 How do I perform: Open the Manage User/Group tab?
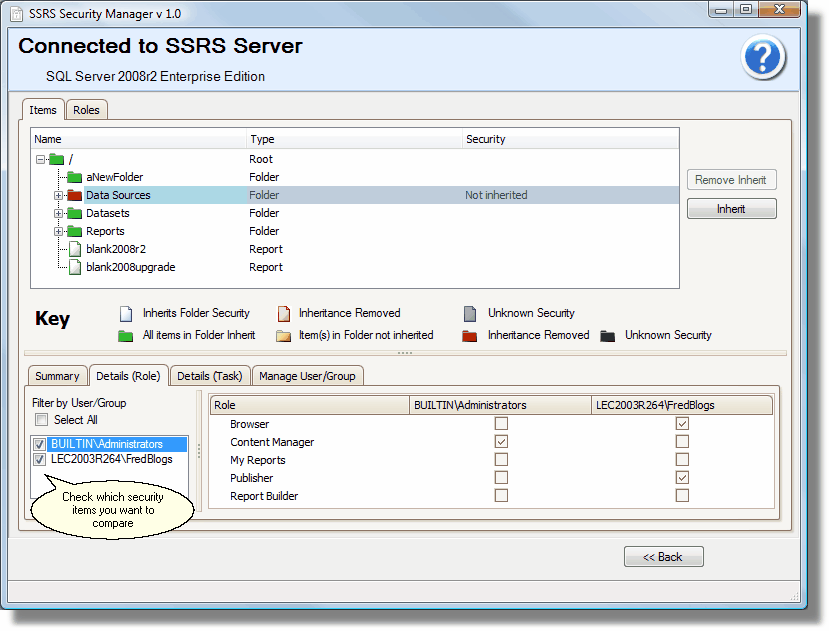[307, 376]
